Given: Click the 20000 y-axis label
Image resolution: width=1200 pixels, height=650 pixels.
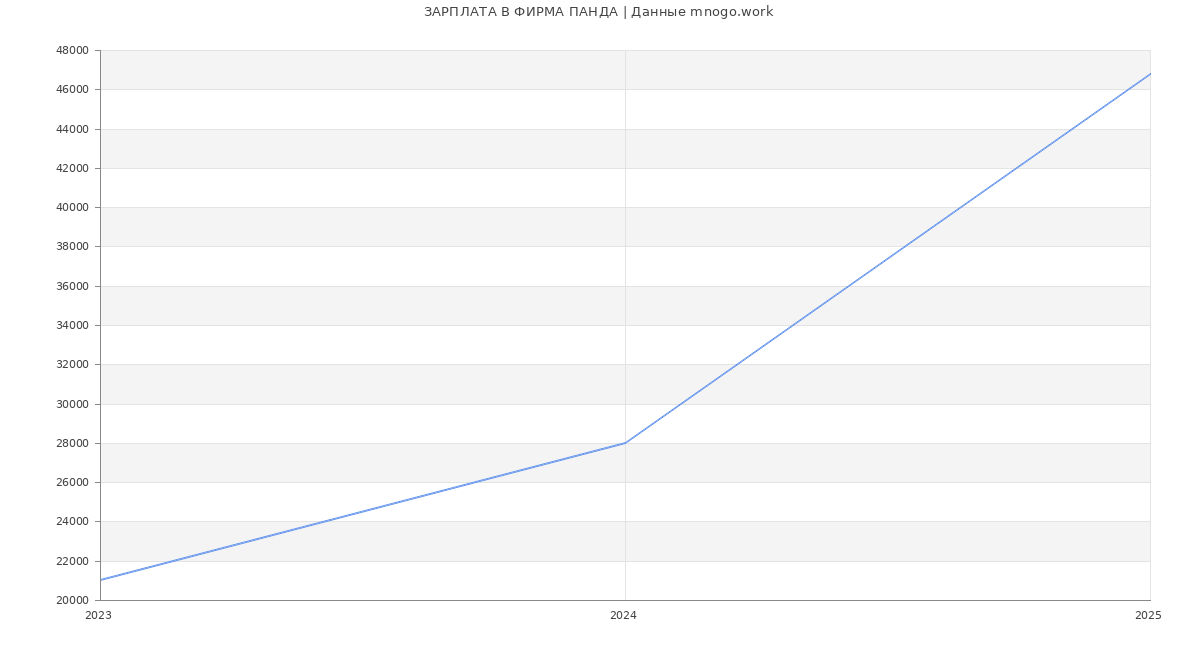Looking at the screenshot, I should [x=72, y=600].
